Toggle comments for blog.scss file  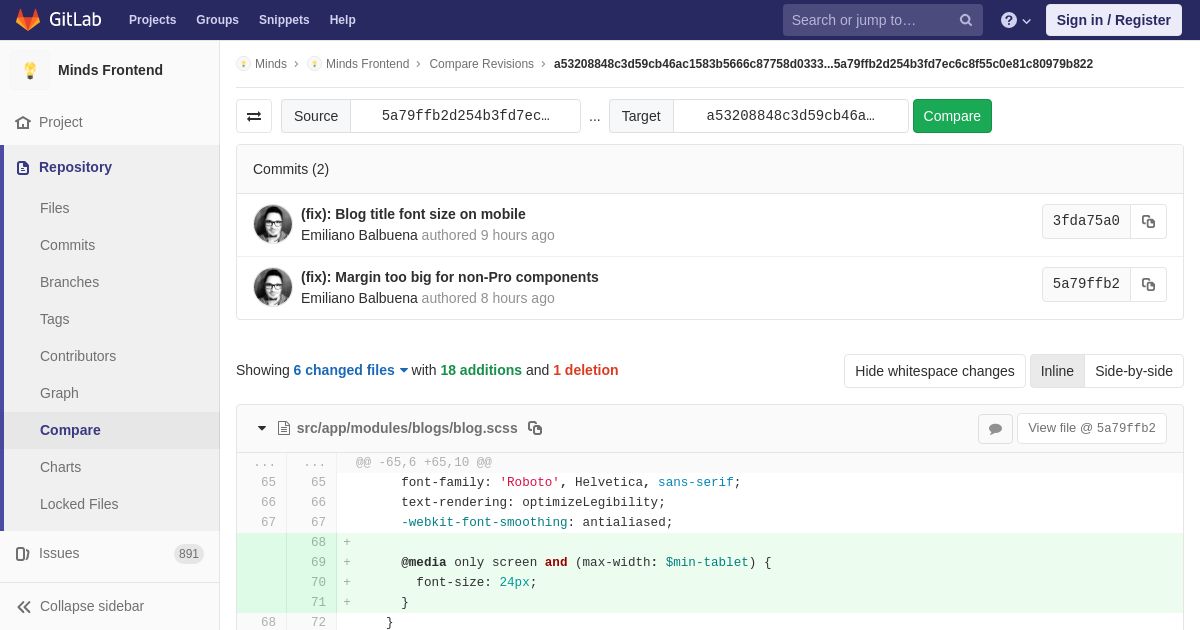click(x=995, y=428)
